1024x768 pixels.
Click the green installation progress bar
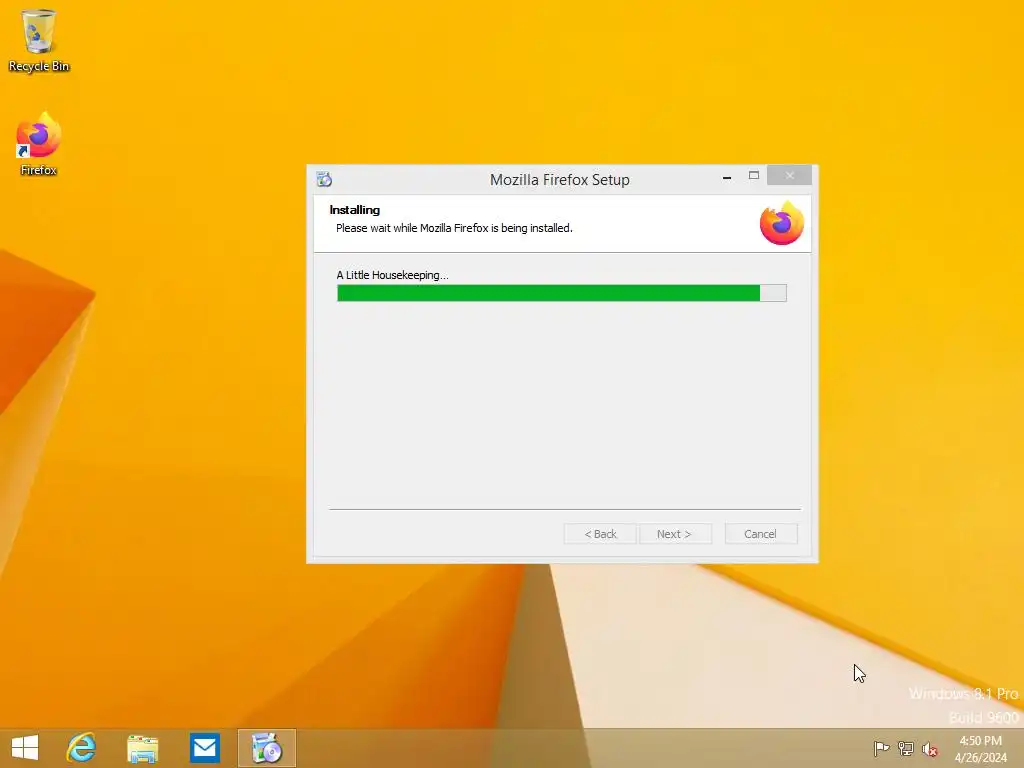pos(562,293)
